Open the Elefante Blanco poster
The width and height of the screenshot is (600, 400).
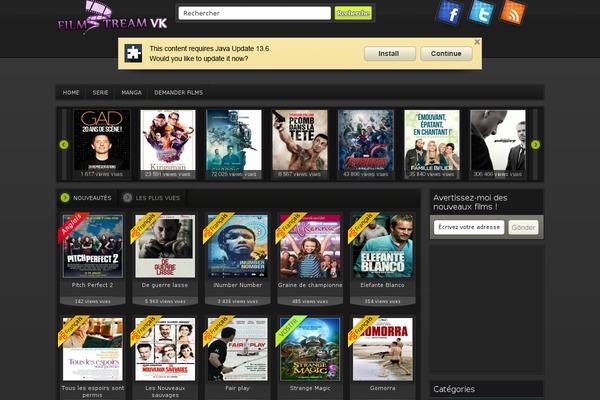[383, 246]
